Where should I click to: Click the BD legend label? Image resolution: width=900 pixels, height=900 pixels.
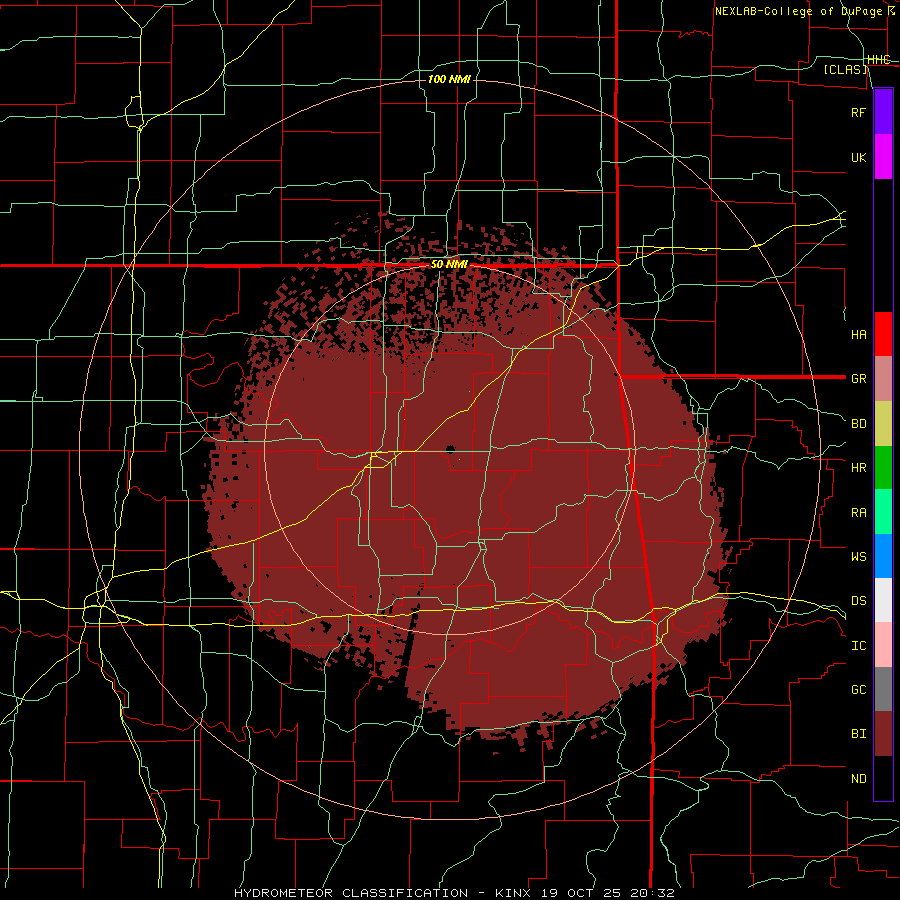(858, 424)
